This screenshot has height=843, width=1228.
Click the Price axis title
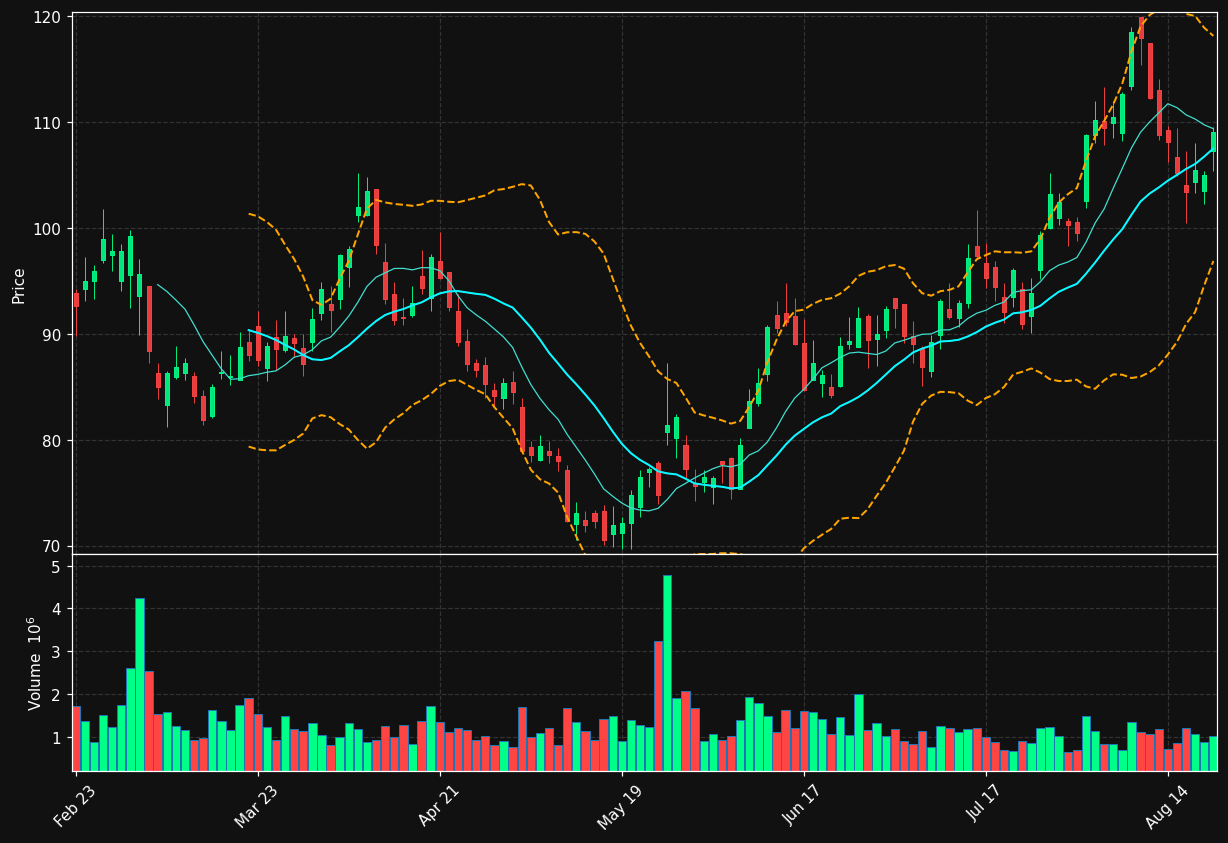click(x=19, y=285)
